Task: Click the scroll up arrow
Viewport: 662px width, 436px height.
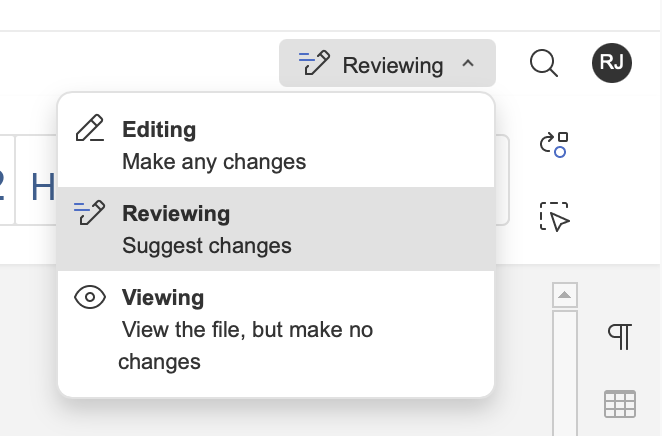Action: (565, 295)
